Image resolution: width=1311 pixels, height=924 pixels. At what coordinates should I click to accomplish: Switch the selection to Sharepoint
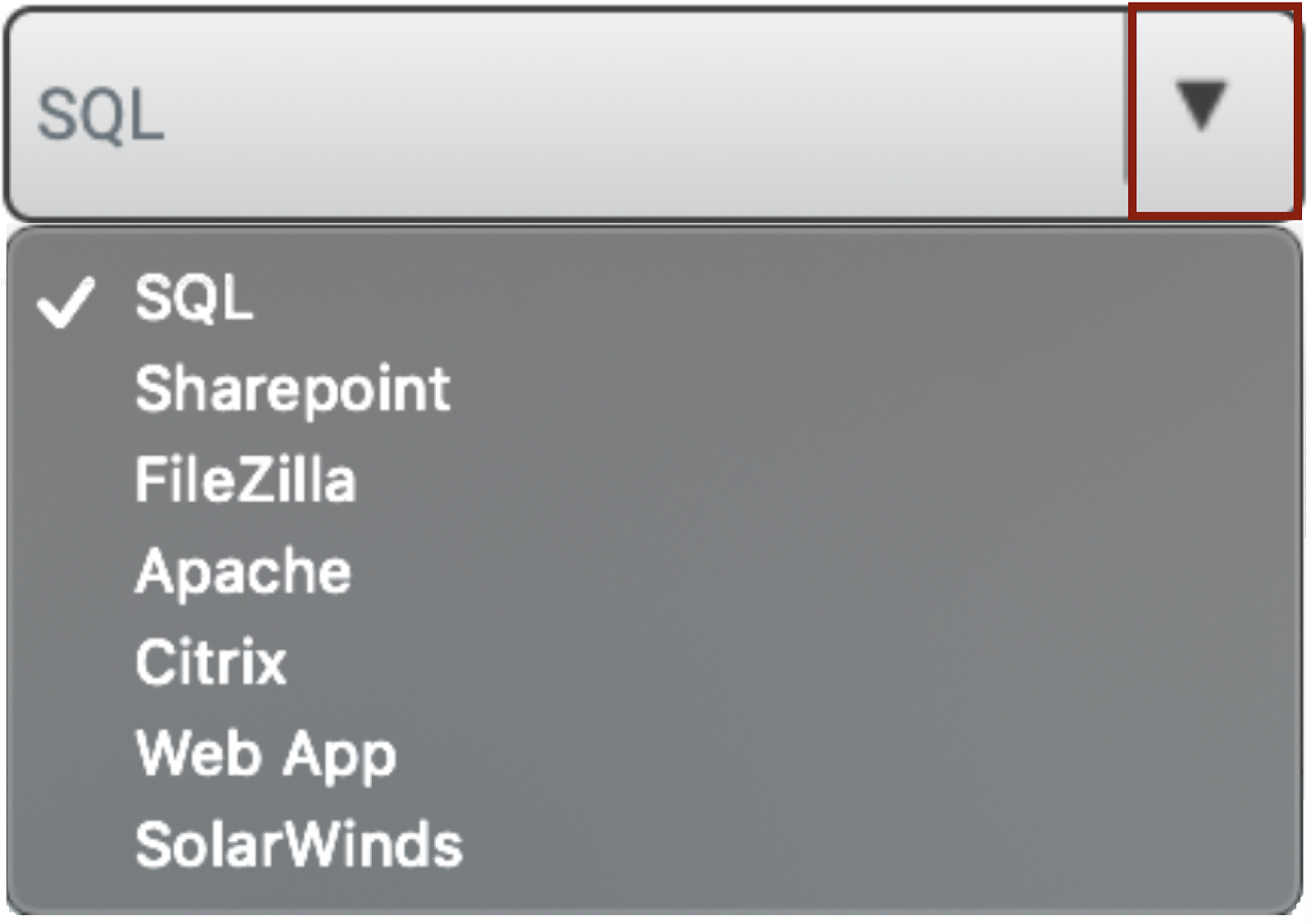(x=293, y=390)
